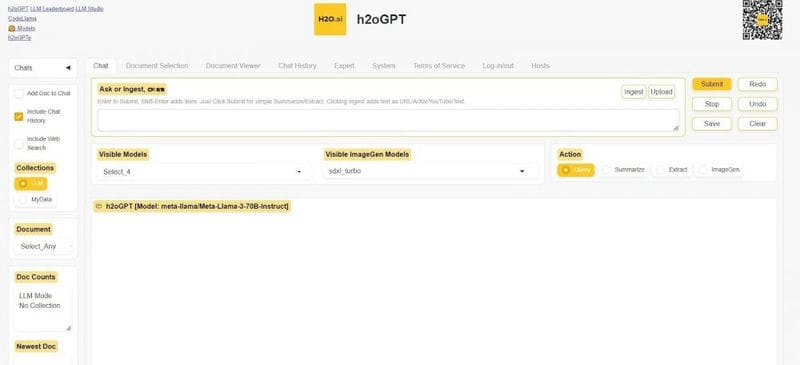
Task: Select the MyData collection radio
Action: 35,200
